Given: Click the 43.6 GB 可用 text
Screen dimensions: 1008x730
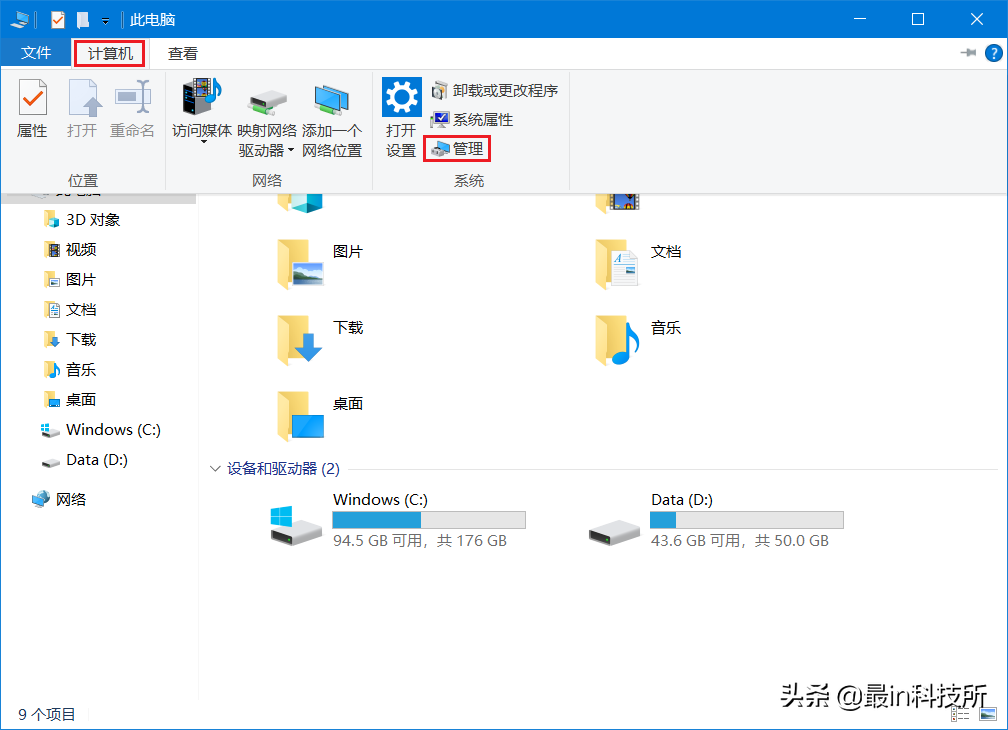Looking at the screenshot, I should point(695,541).
